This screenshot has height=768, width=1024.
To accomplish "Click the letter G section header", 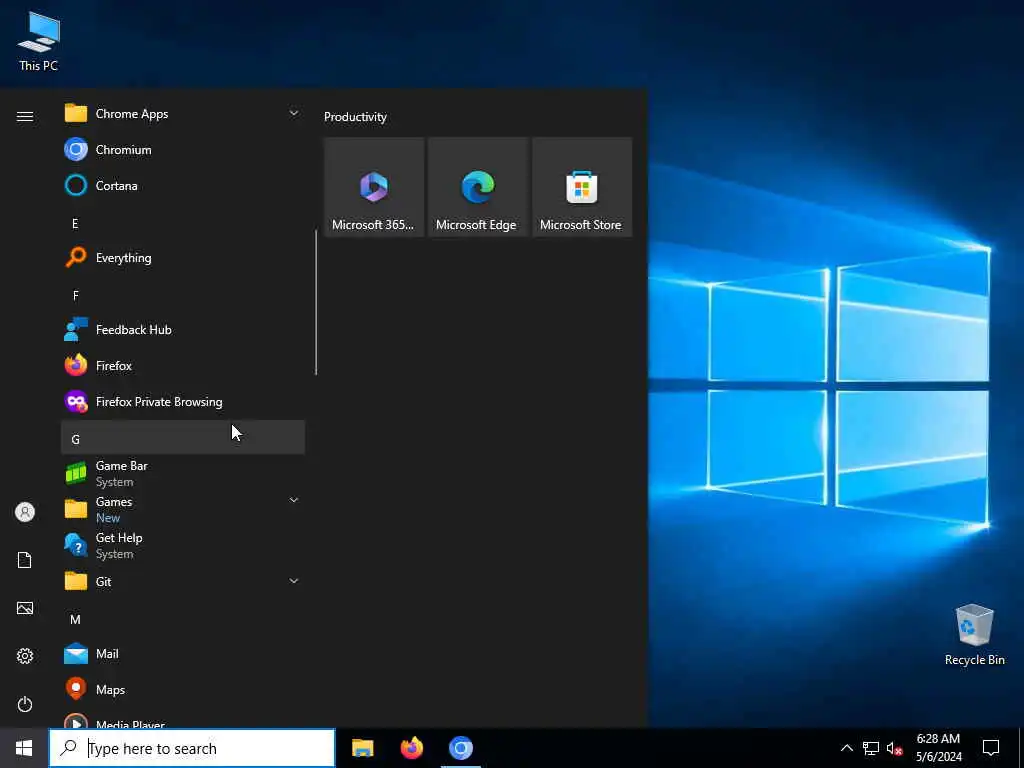I will [x=183, y=437].
